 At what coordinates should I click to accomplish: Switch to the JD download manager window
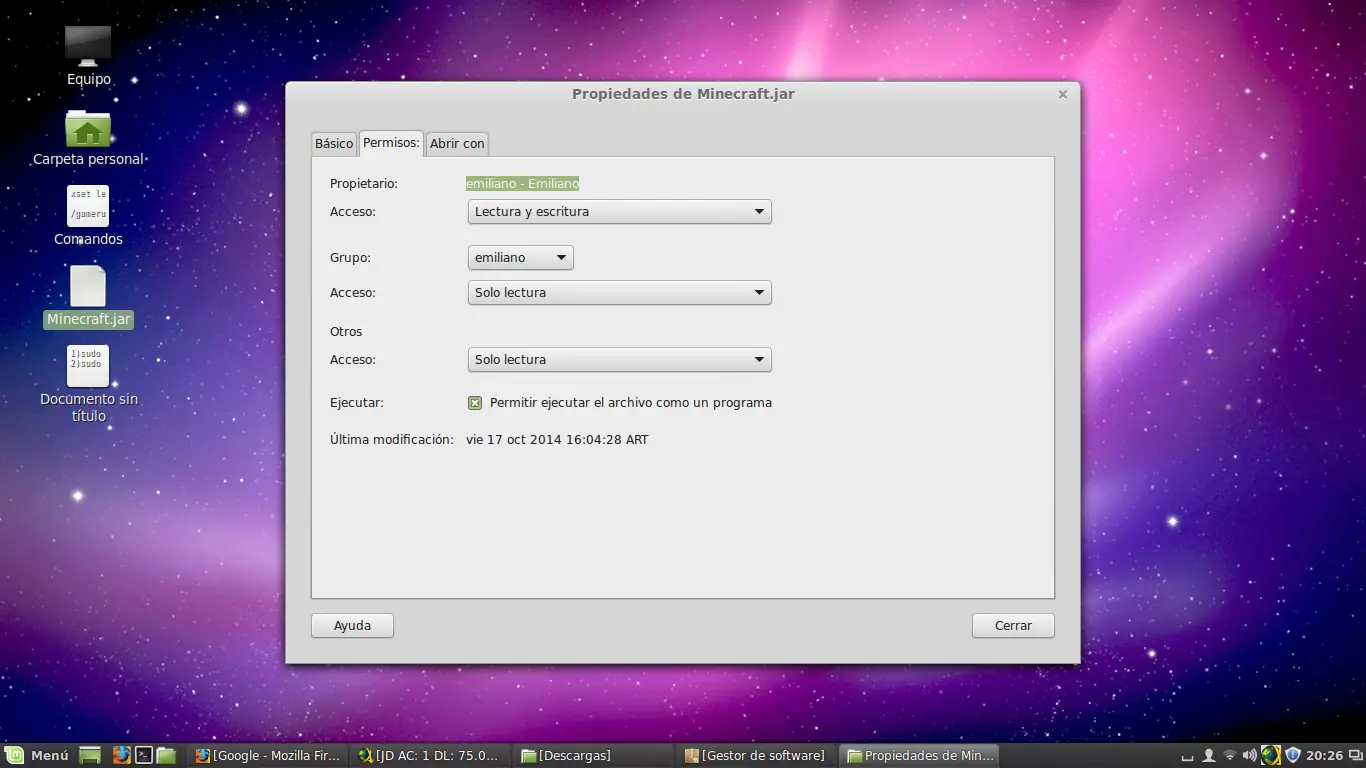coord(429,756)
